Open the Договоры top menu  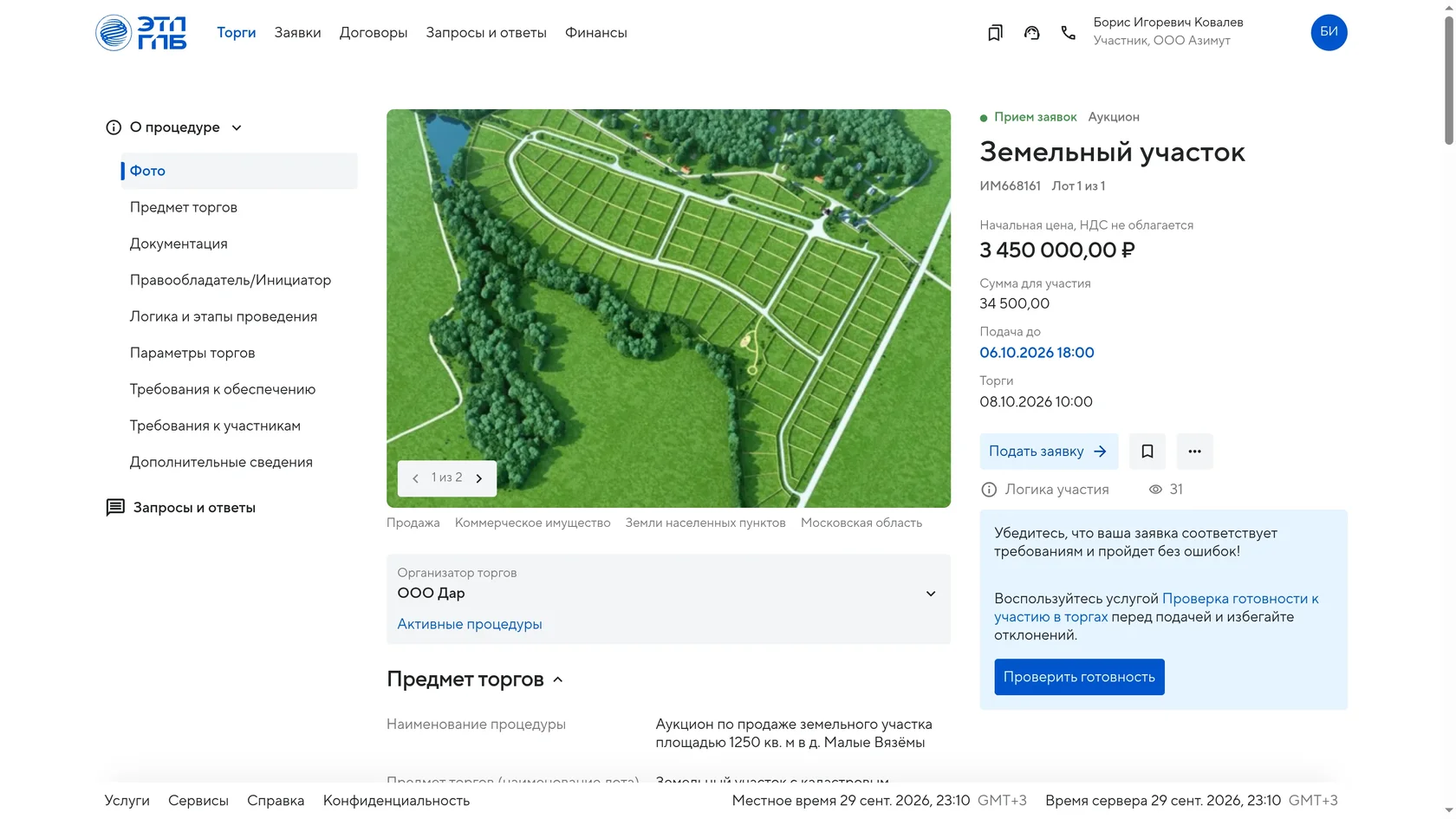tap(374, 33)
